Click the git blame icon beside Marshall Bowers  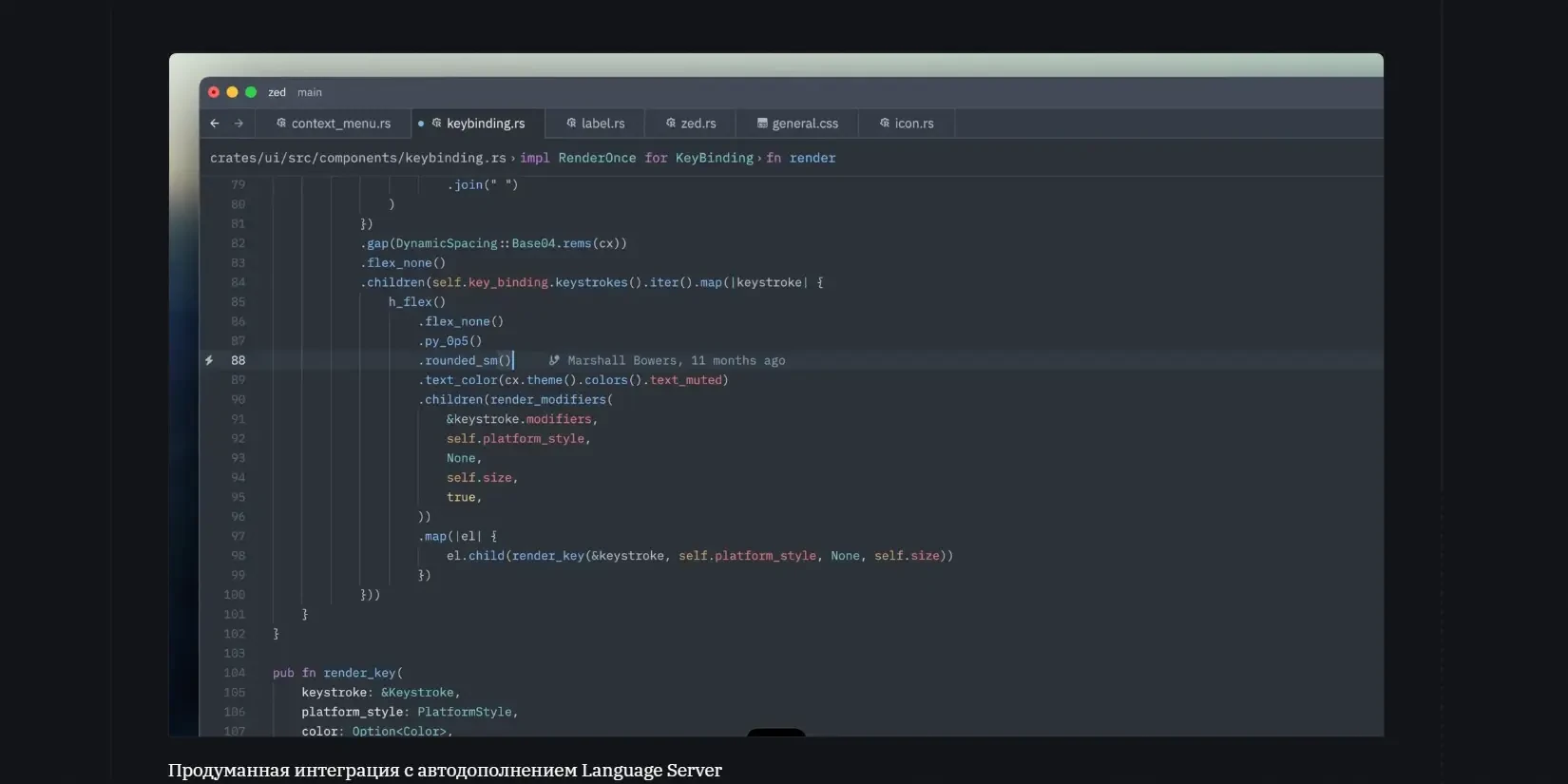pos(554,360)
